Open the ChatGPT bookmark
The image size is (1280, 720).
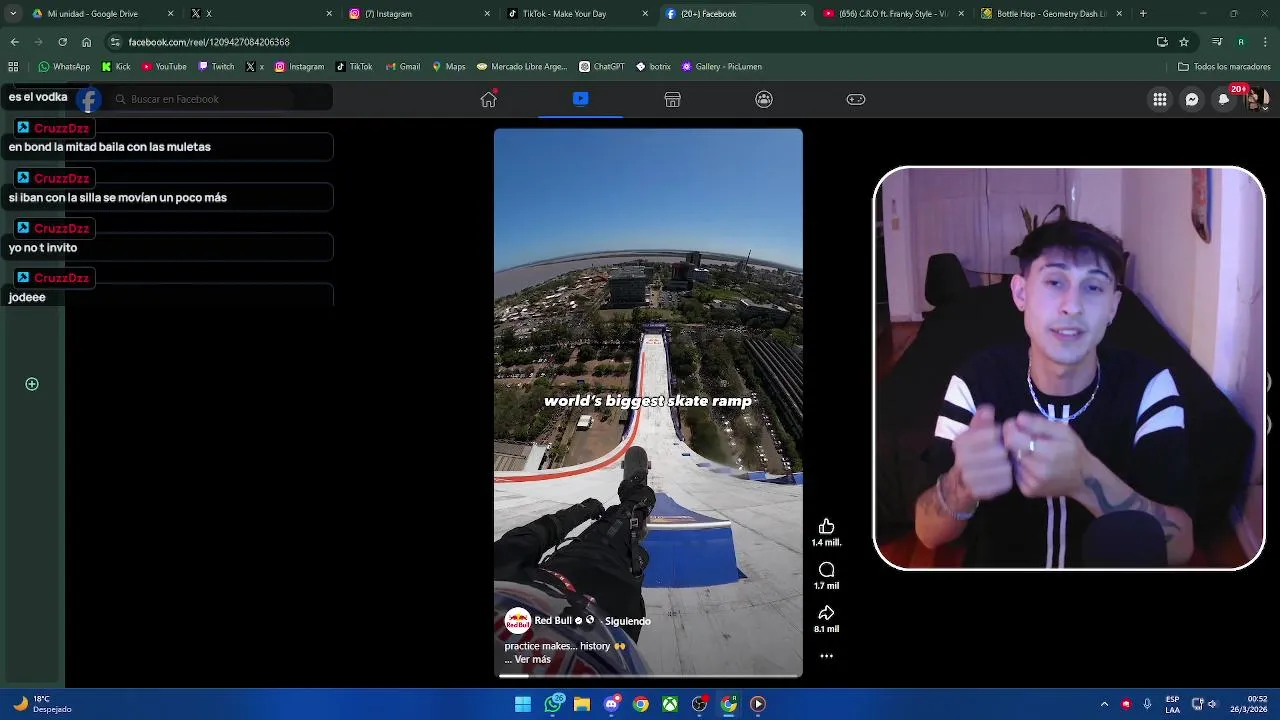[602, 67]
